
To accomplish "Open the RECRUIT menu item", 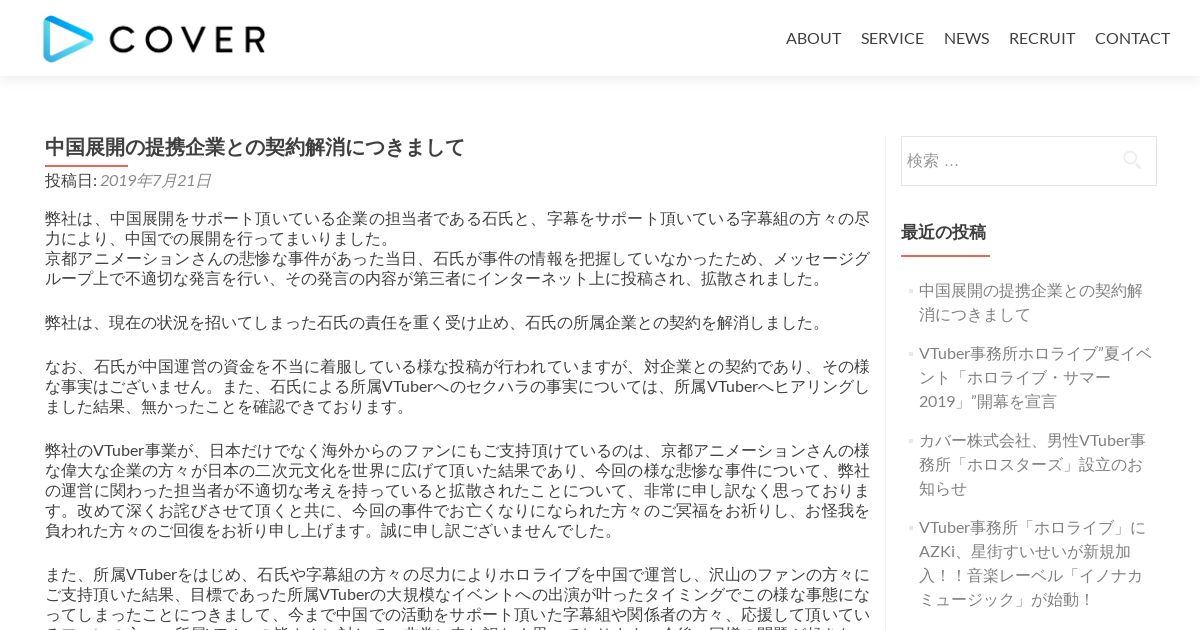I will [1042, 38].
